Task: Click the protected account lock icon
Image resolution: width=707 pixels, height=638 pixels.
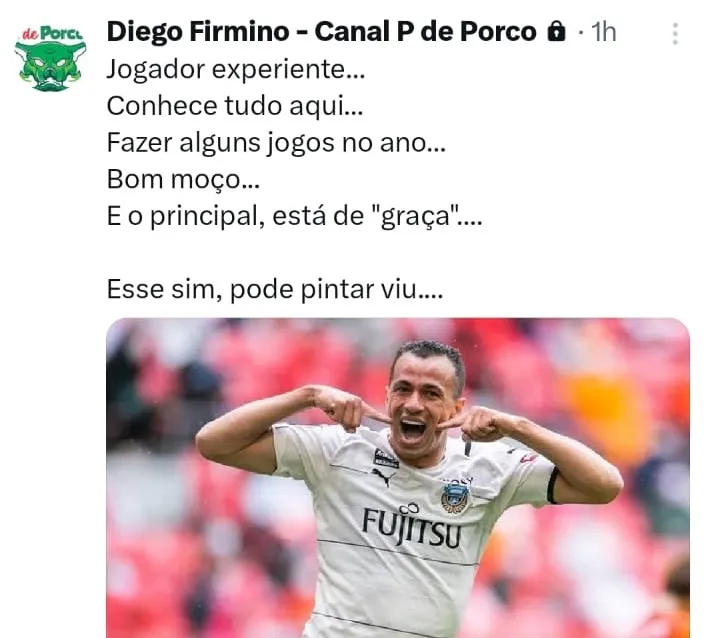Action: [556, 32]
